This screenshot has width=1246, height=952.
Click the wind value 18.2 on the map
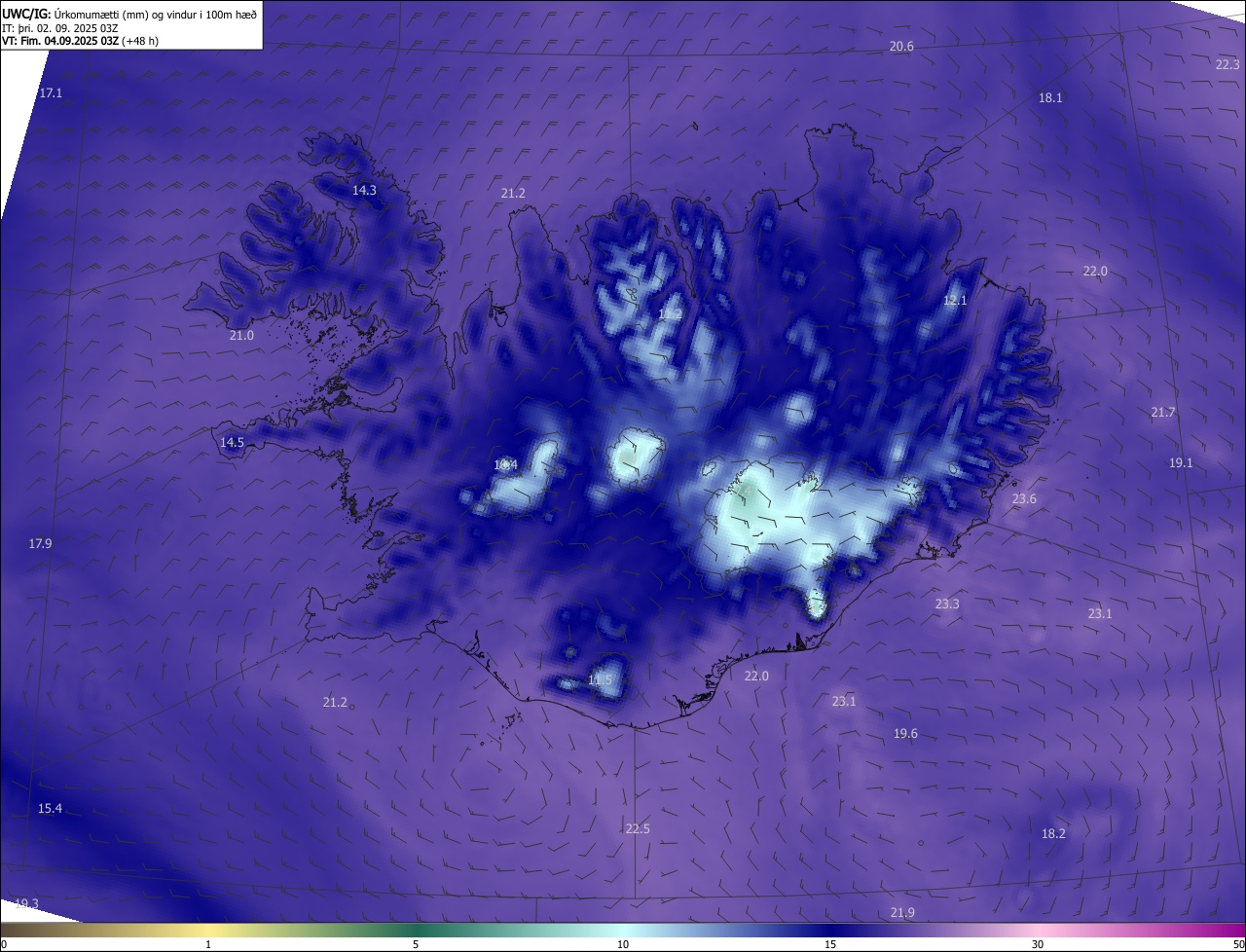[x=1053, y=833]
